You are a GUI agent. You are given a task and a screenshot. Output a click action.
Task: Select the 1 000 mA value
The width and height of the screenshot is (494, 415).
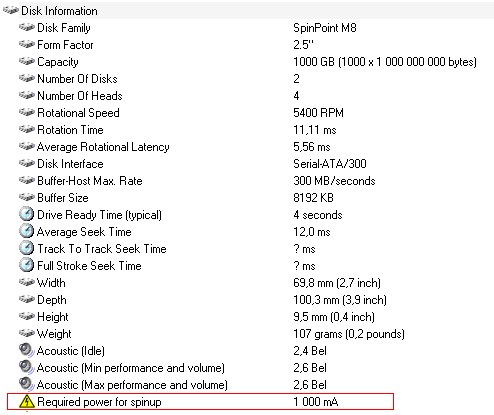click(x=316, y=402)
